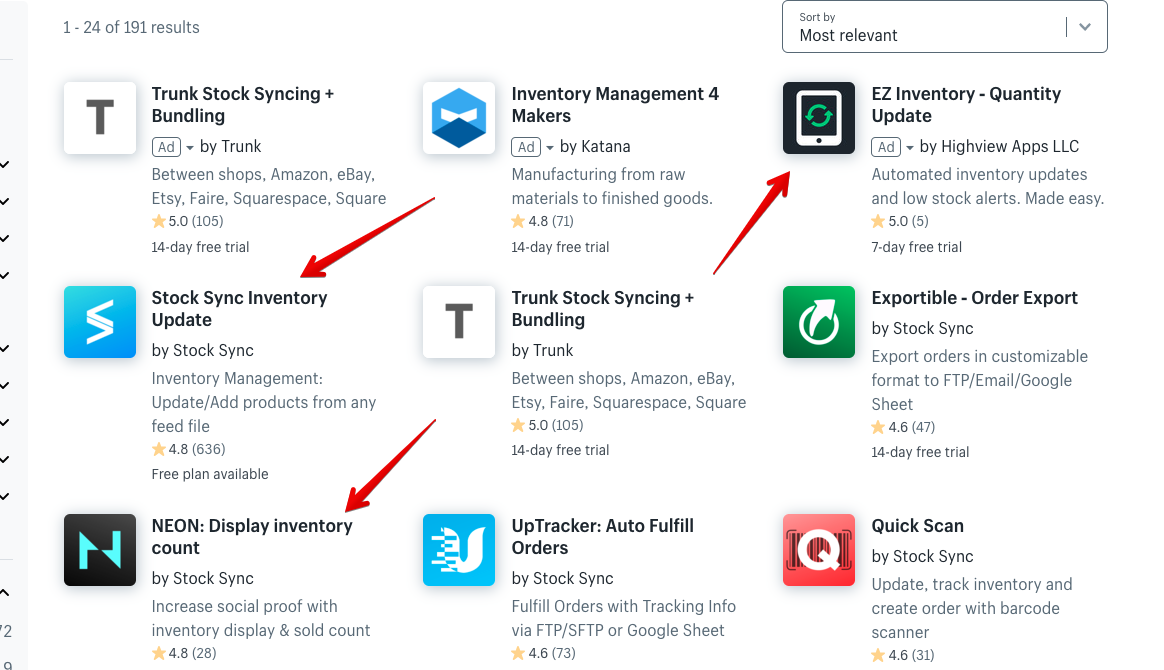Expand the Ad label arrow beside Katana
This screenshot has height=670, width=1164.
(x=550, y=148)
